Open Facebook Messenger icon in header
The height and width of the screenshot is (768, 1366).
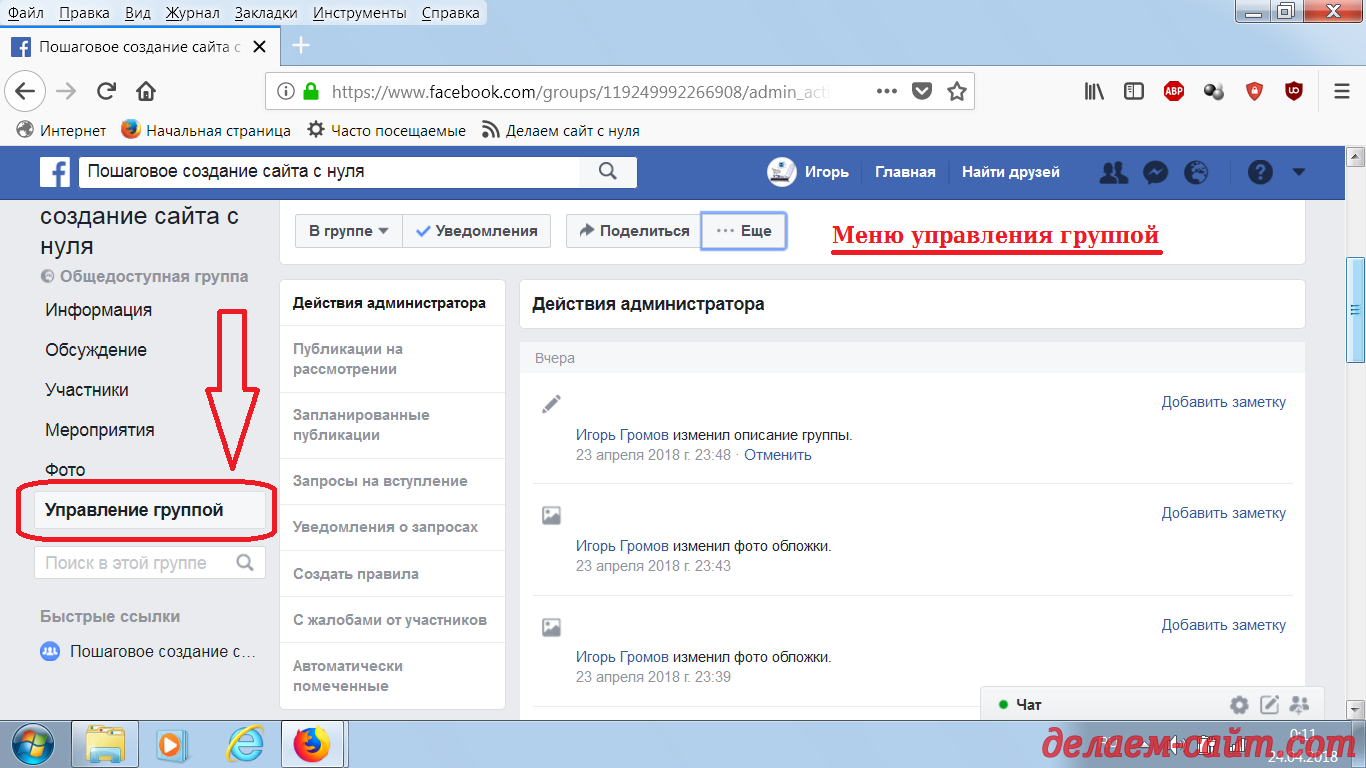tap(1154, 172)
